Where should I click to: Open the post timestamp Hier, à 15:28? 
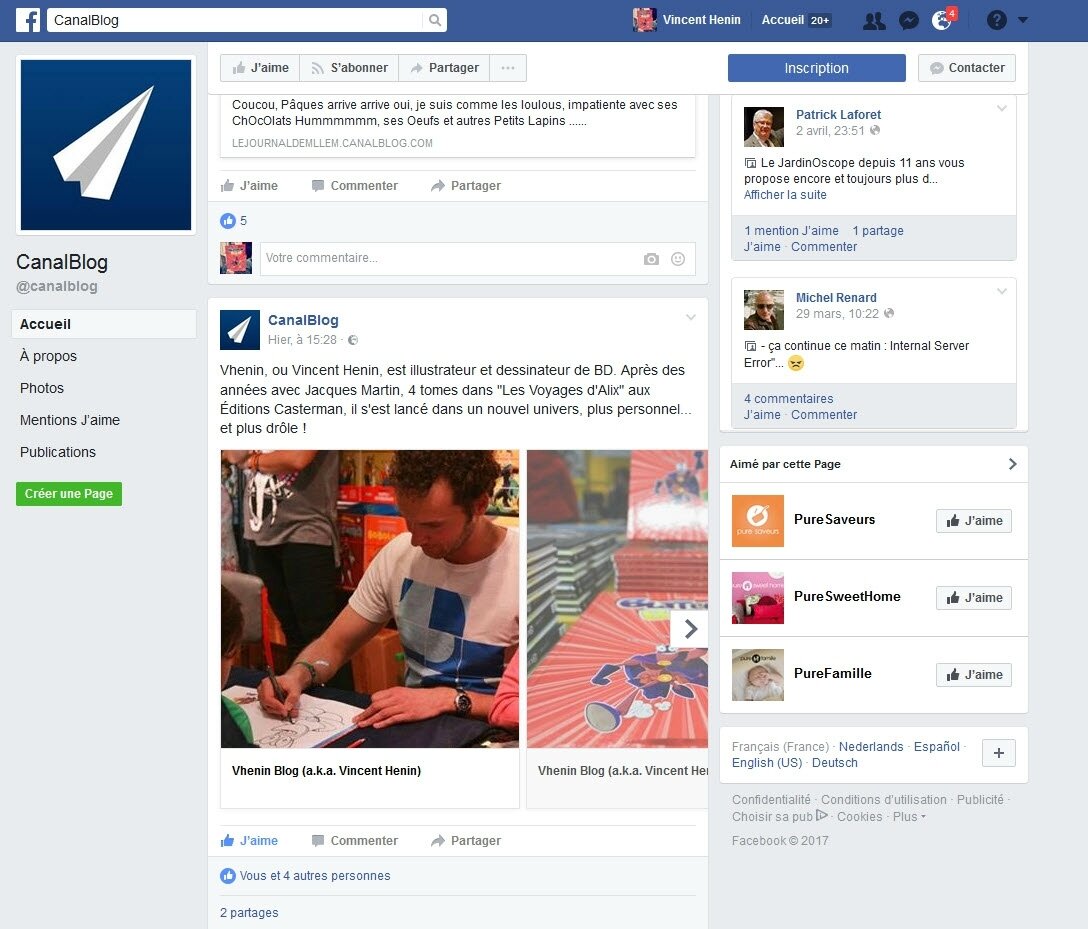pyautogui.click(x=302, y=340)
